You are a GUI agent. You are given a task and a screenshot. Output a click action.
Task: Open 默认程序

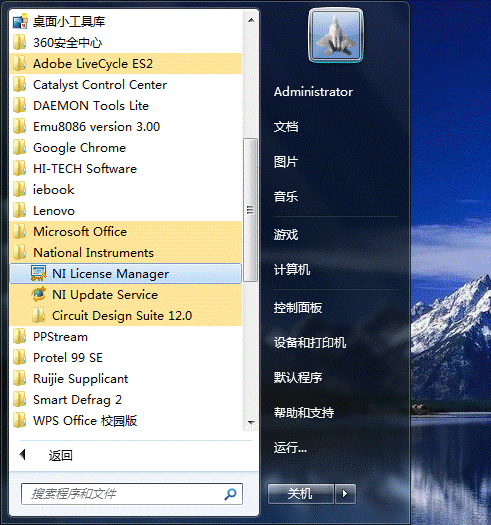pyautogui.click(x=298, y=378)
